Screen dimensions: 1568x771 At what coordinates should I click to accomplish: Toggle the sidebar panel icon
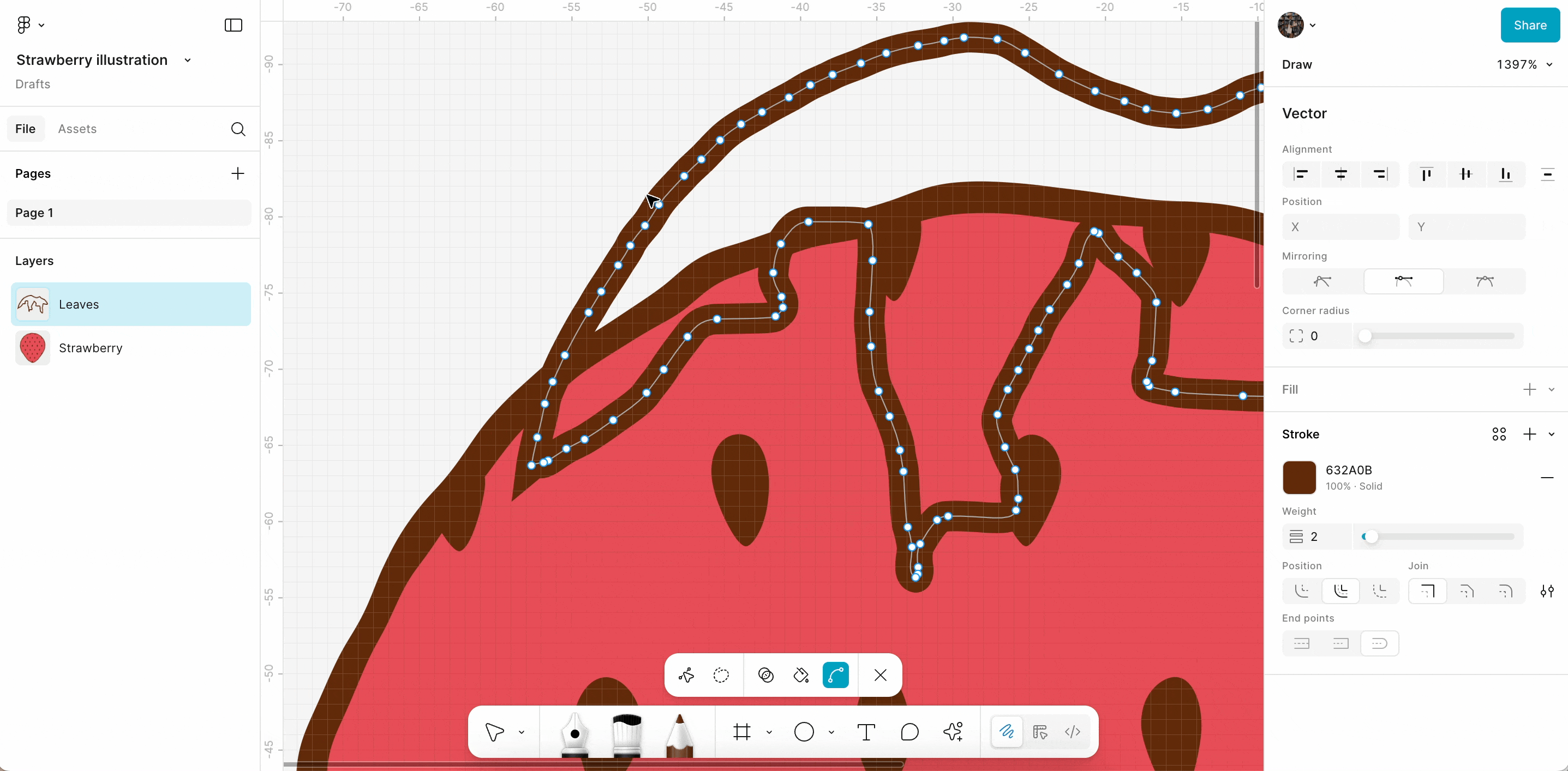coord(233,25)
